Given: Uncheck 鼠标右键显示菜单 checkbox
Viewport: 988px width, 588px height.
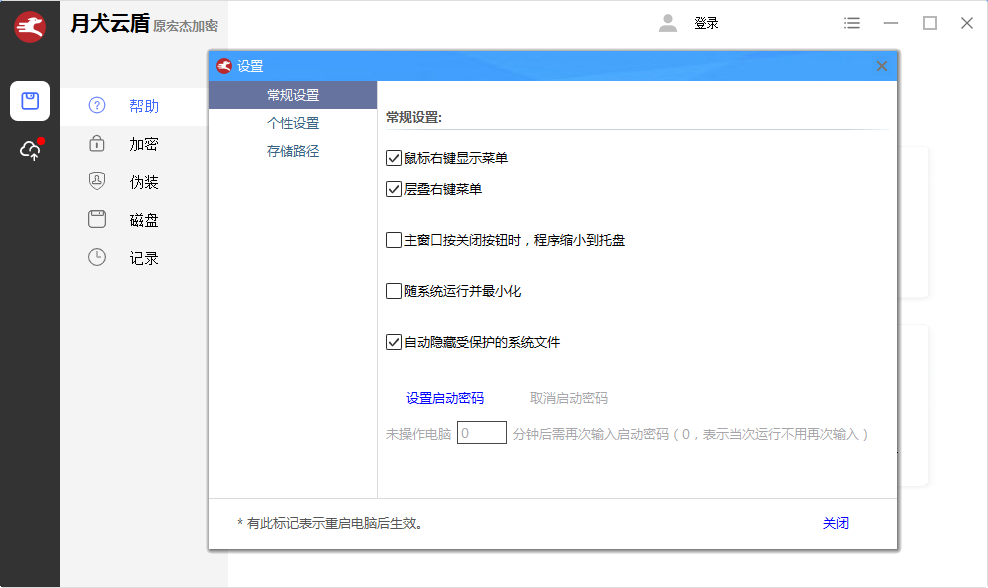Looking at the screenshot, I should pos(394,158).
